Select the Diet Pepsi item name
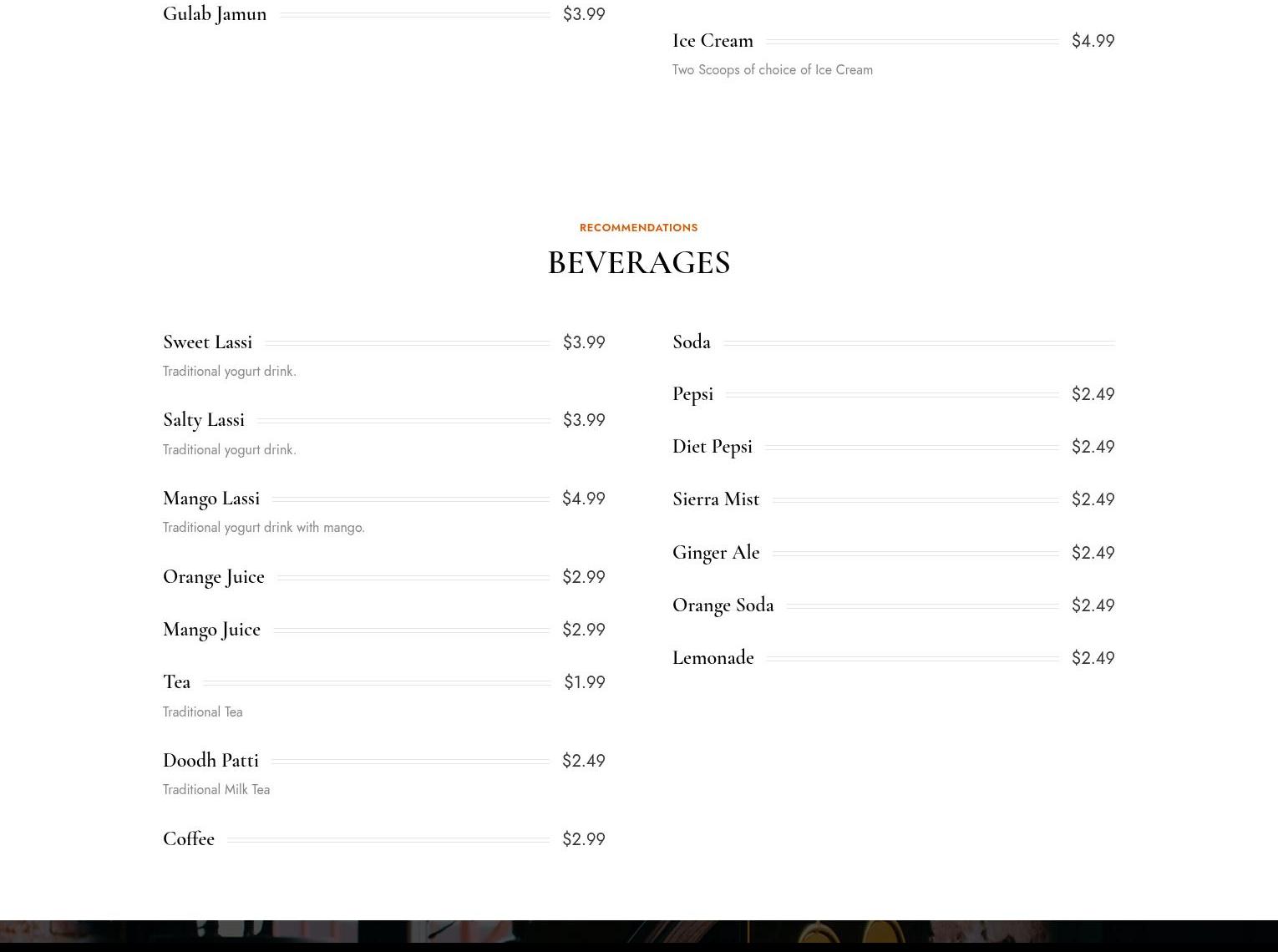 [713, 447]
